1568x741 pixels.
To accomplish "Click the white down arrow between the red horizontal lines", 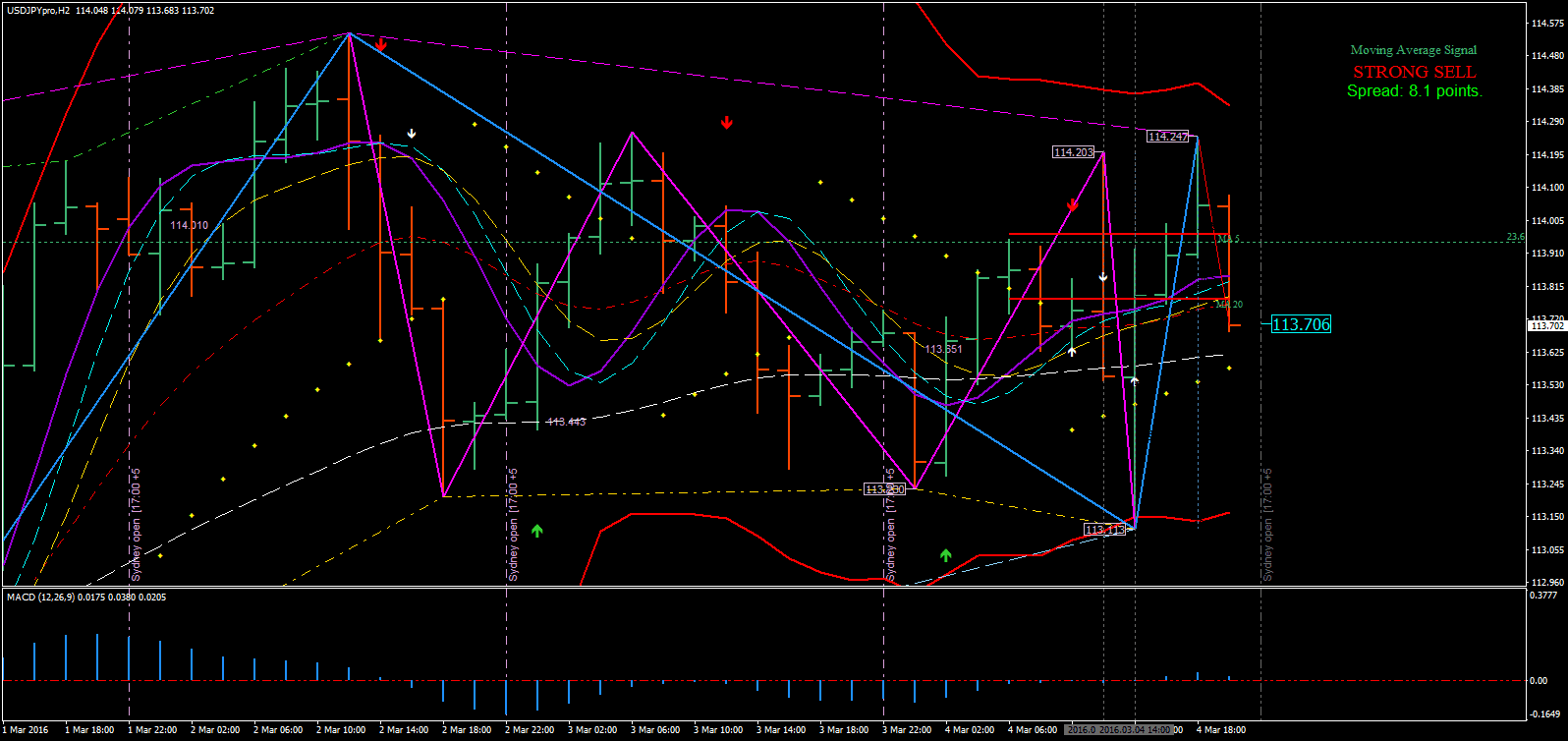I will [x=1103, y=277].
